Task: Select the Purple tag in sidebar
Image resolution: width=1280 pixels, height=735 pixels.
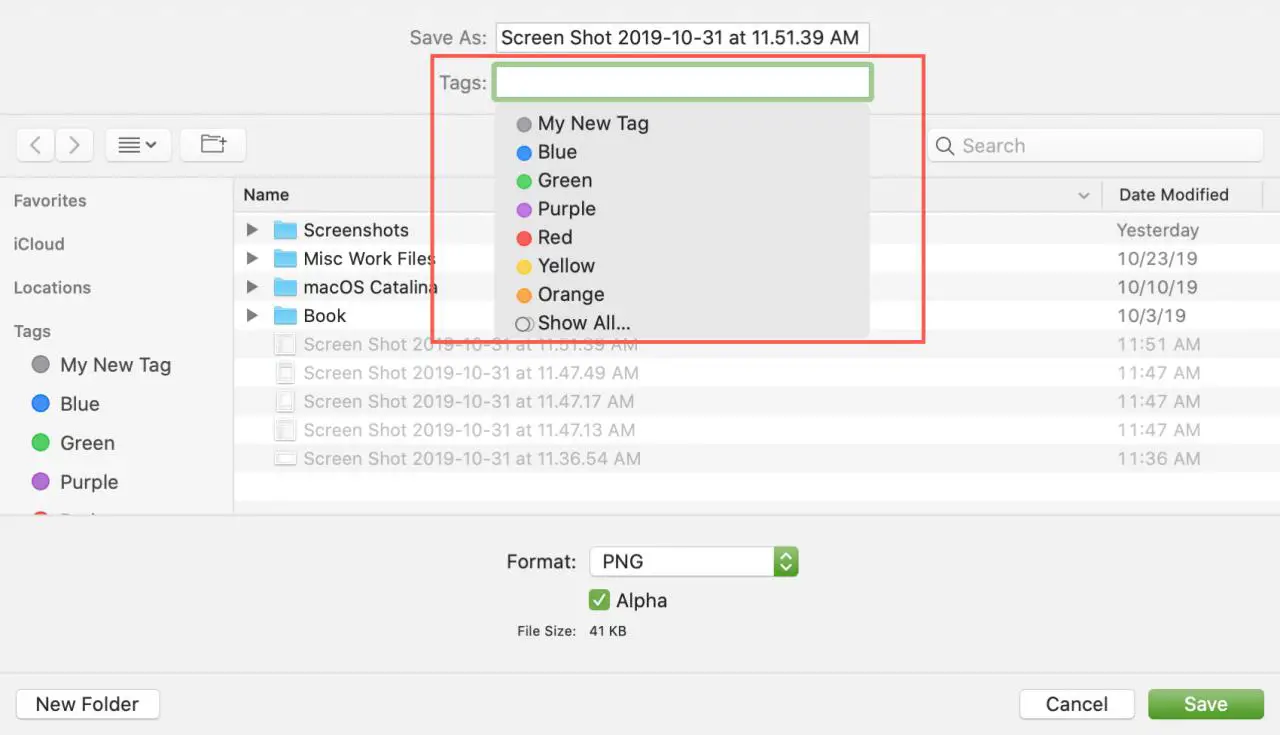Action: (88, 482)
